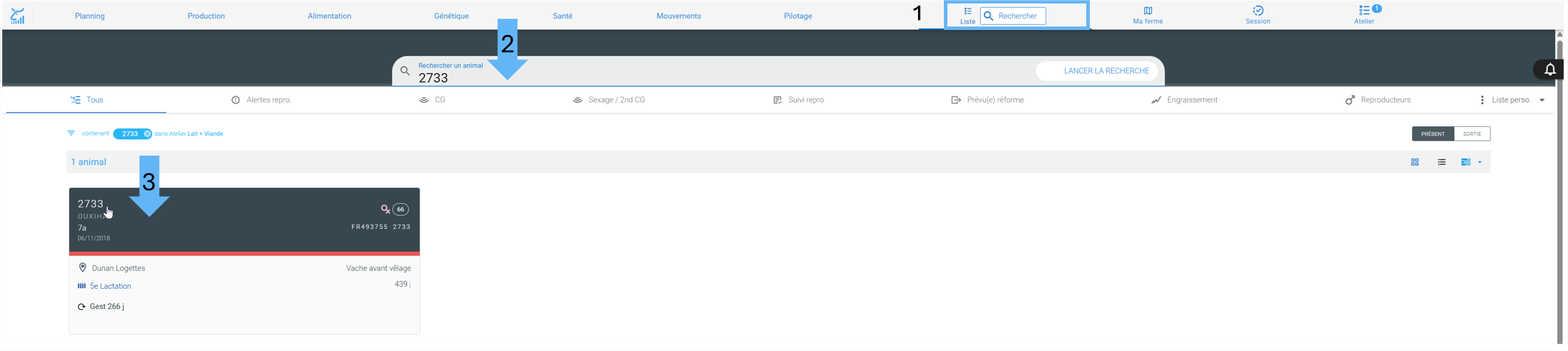Show SORTIE animals
1568x351 pixels.
click(1472, 134)
